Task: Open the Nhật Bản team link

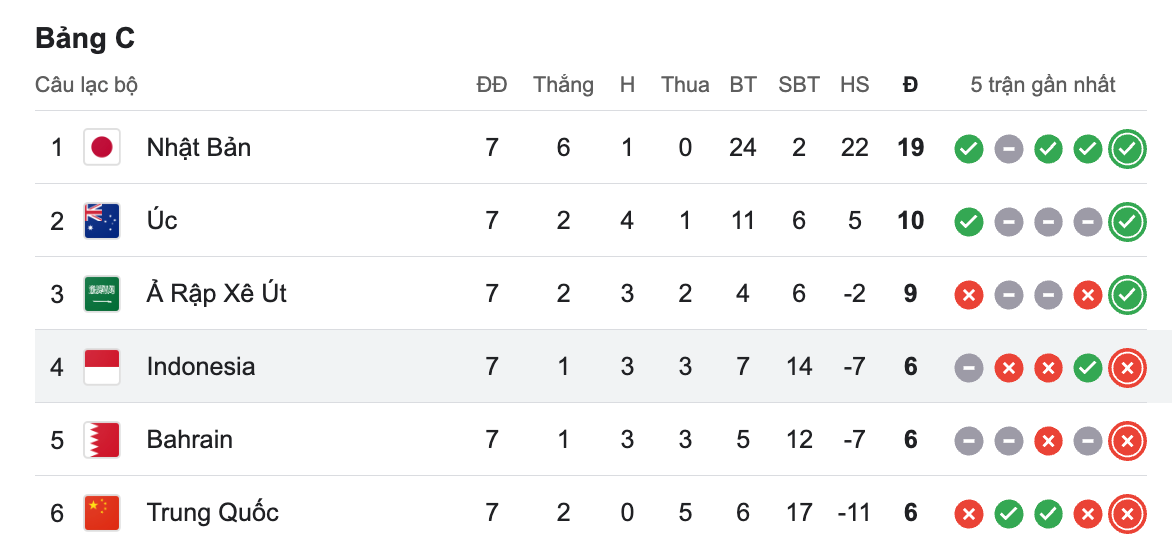Action: pos(198,148)
